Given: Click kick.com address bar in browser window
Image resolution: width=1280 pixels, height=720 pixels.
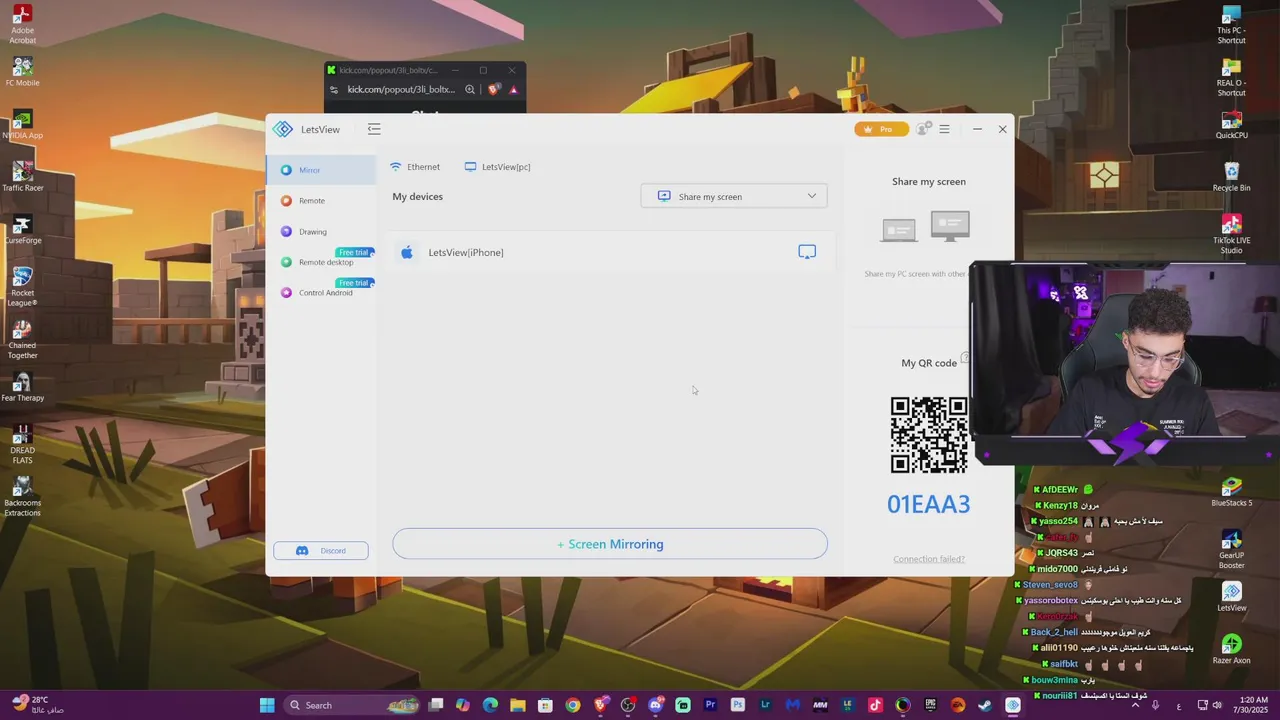Looking at the screenshot, I should [400, 90].
